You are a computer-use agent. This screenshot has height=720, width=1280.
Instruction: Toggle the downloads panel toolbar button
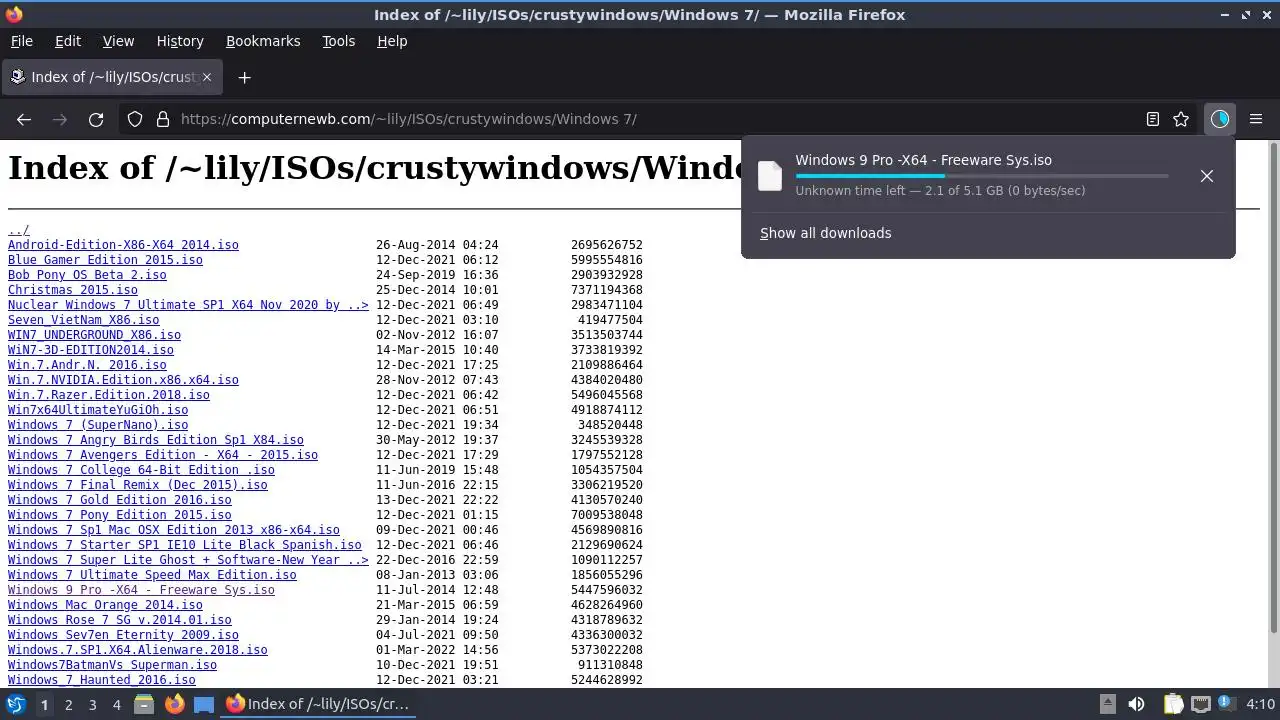(x=1220, y=119)
